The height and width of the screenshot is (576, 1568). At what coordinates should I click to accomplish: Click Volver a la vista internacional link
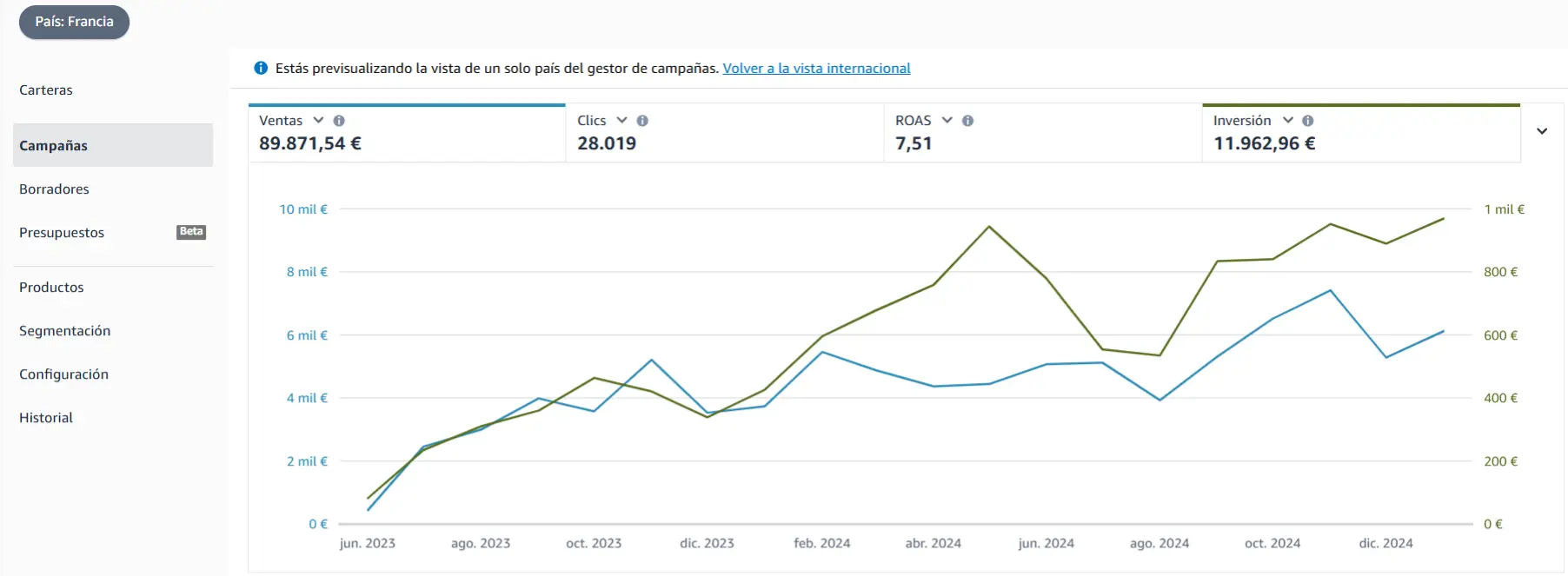(x=816, y=68)
